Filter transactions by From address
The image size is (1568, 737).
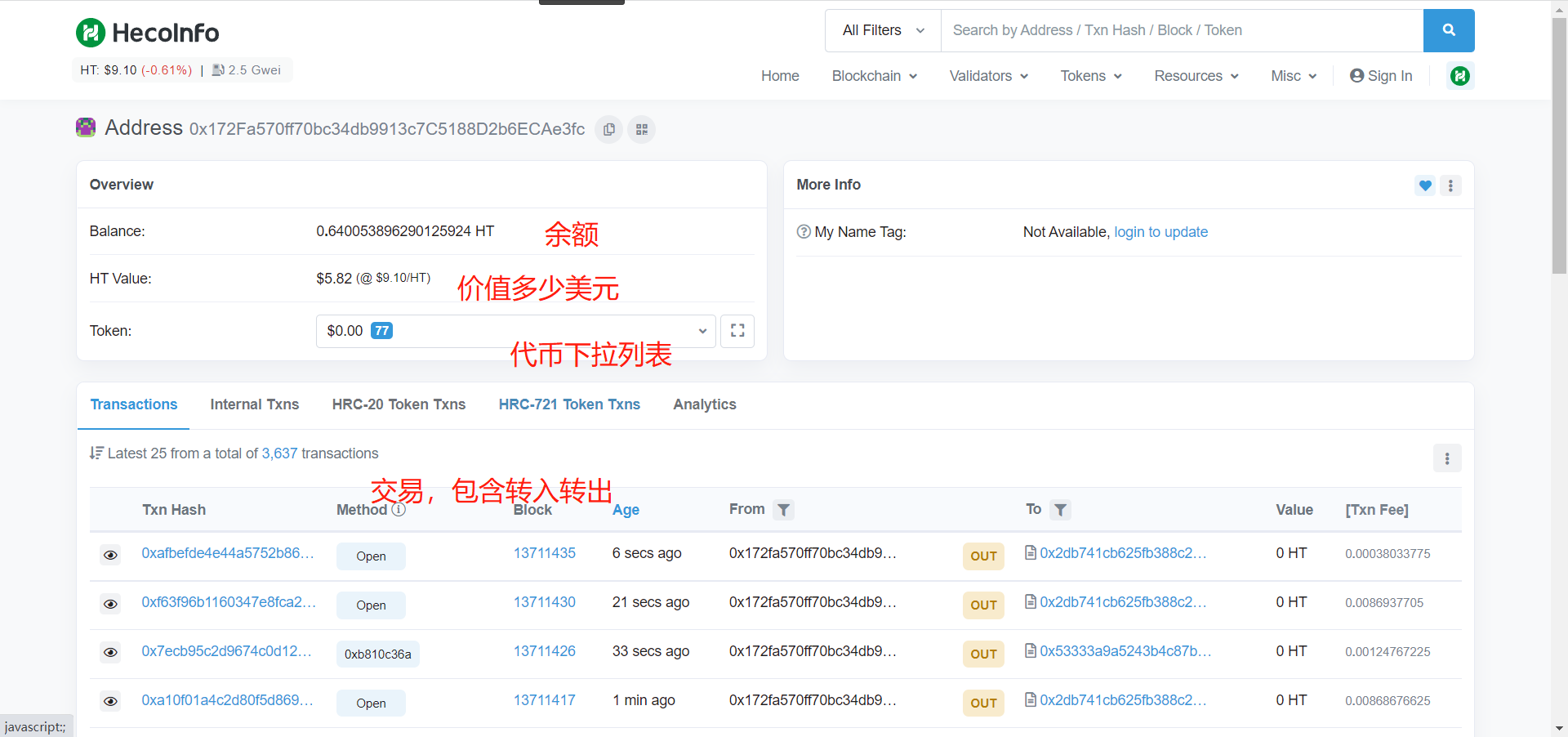coord(783,510)
